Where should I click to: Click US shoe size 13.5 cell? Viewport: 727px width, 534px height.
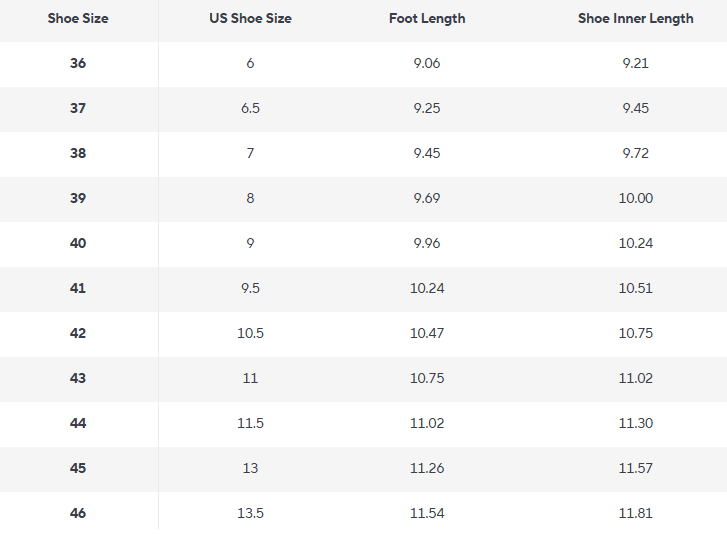click(250, 513)
